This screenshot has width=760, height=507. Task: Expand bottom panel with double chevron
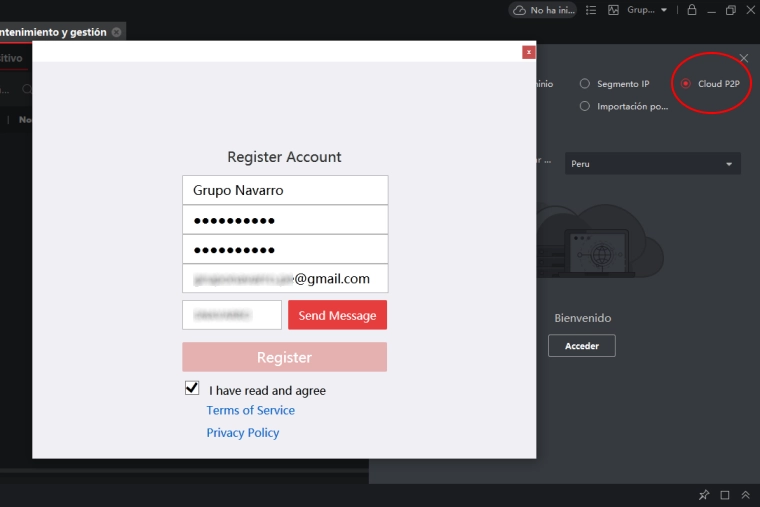745,495
